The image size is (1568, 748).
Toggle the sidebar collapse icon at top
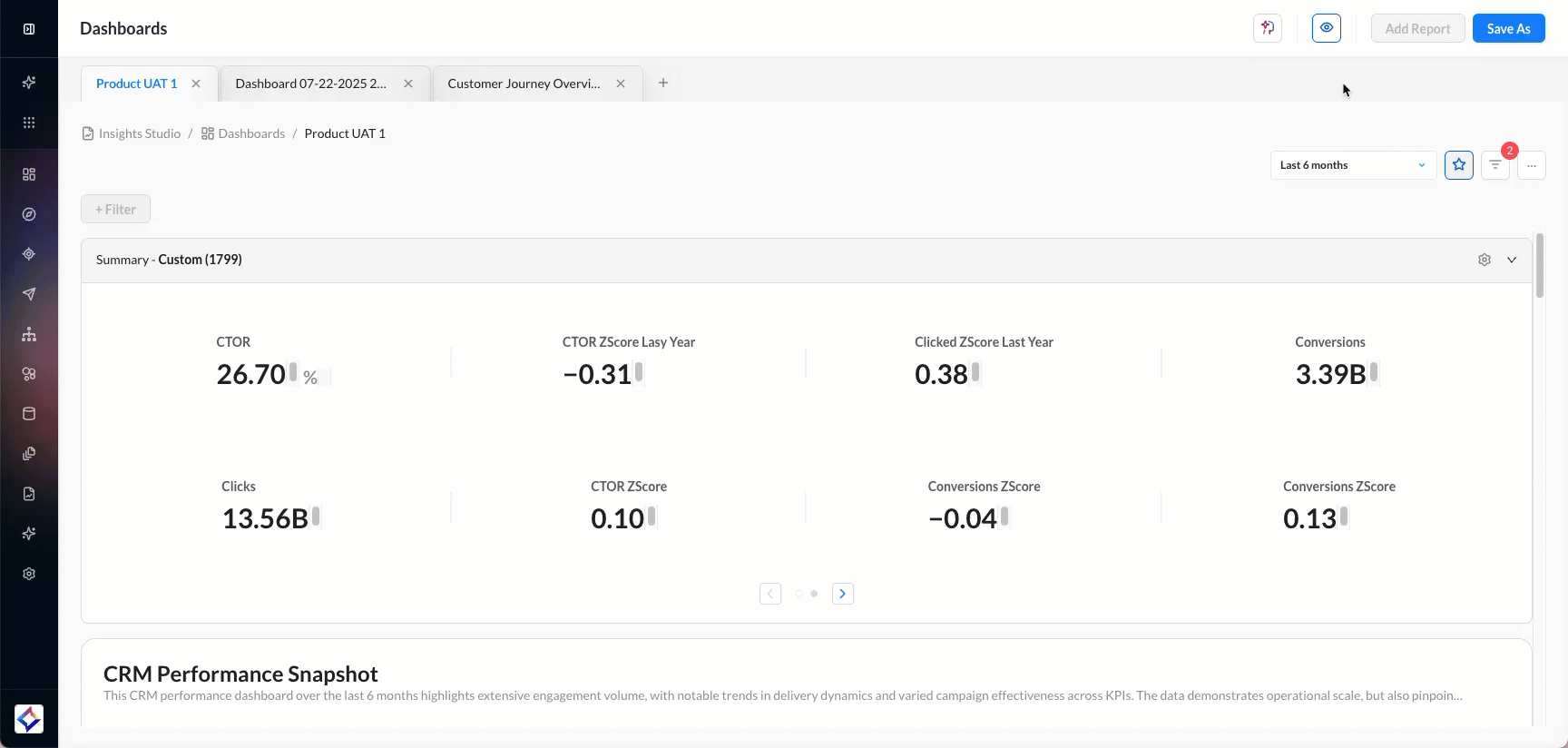(x=29, y=29)
